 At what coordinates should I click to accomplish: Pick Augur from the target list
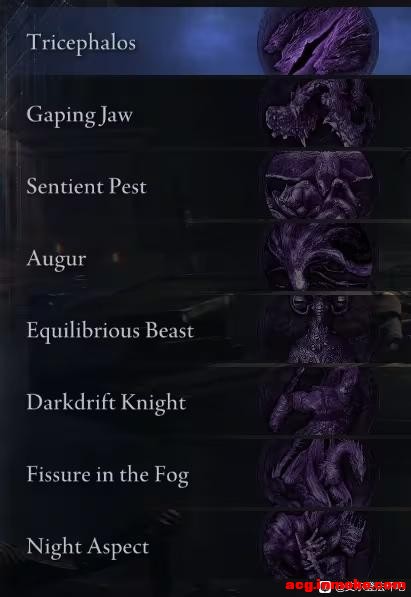pos(56,259)
